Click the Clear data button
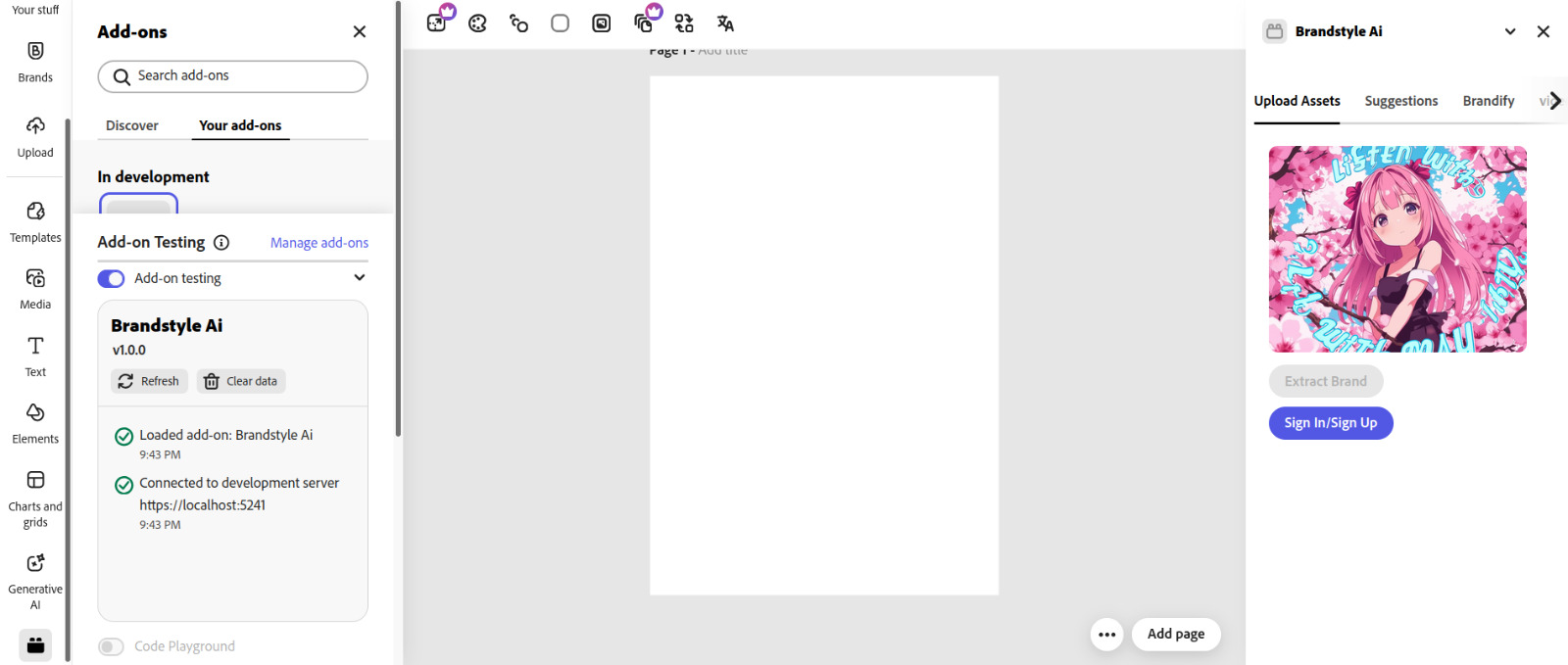The width and height of the screenshot is (1568, 665). 241,381
